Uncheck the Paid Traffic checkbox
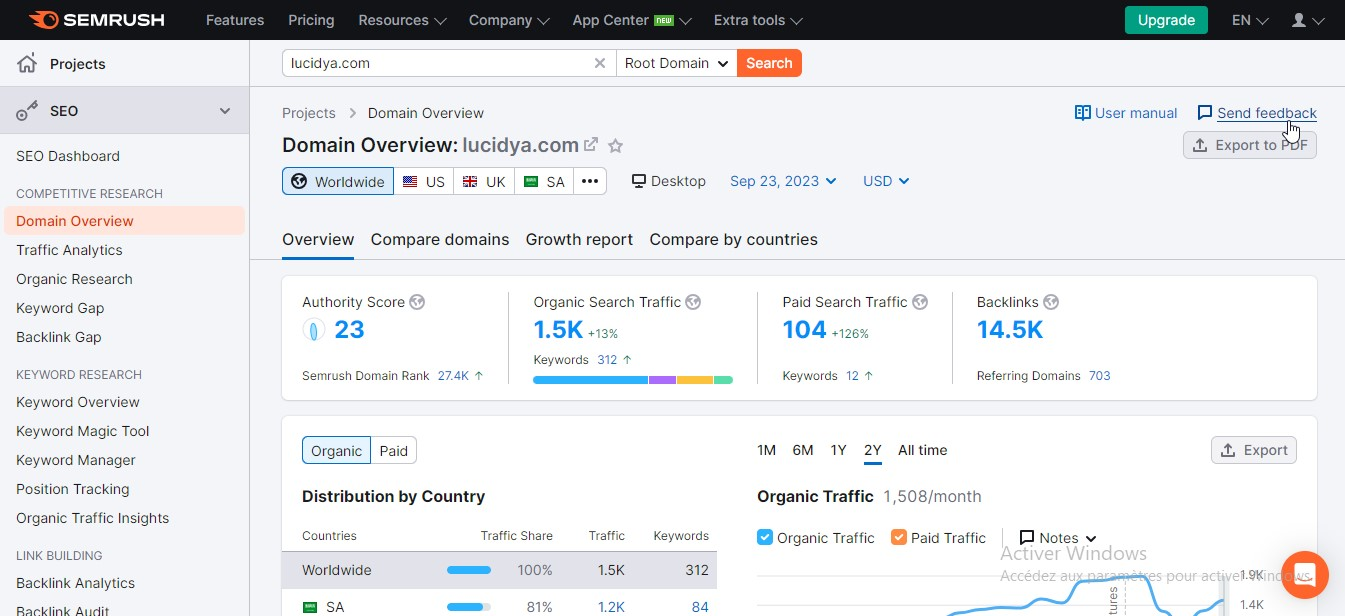The width and height of the screenshot is (1345, 616). tap(899, 537)
